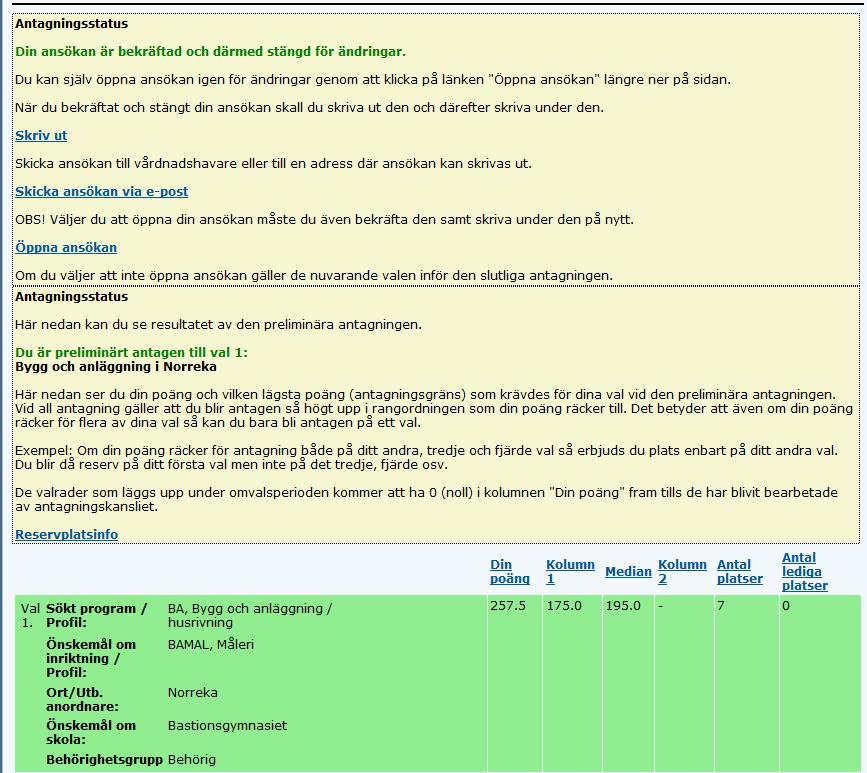Click 'Ort/Utb. anordnare:' label

click(82, 699)
